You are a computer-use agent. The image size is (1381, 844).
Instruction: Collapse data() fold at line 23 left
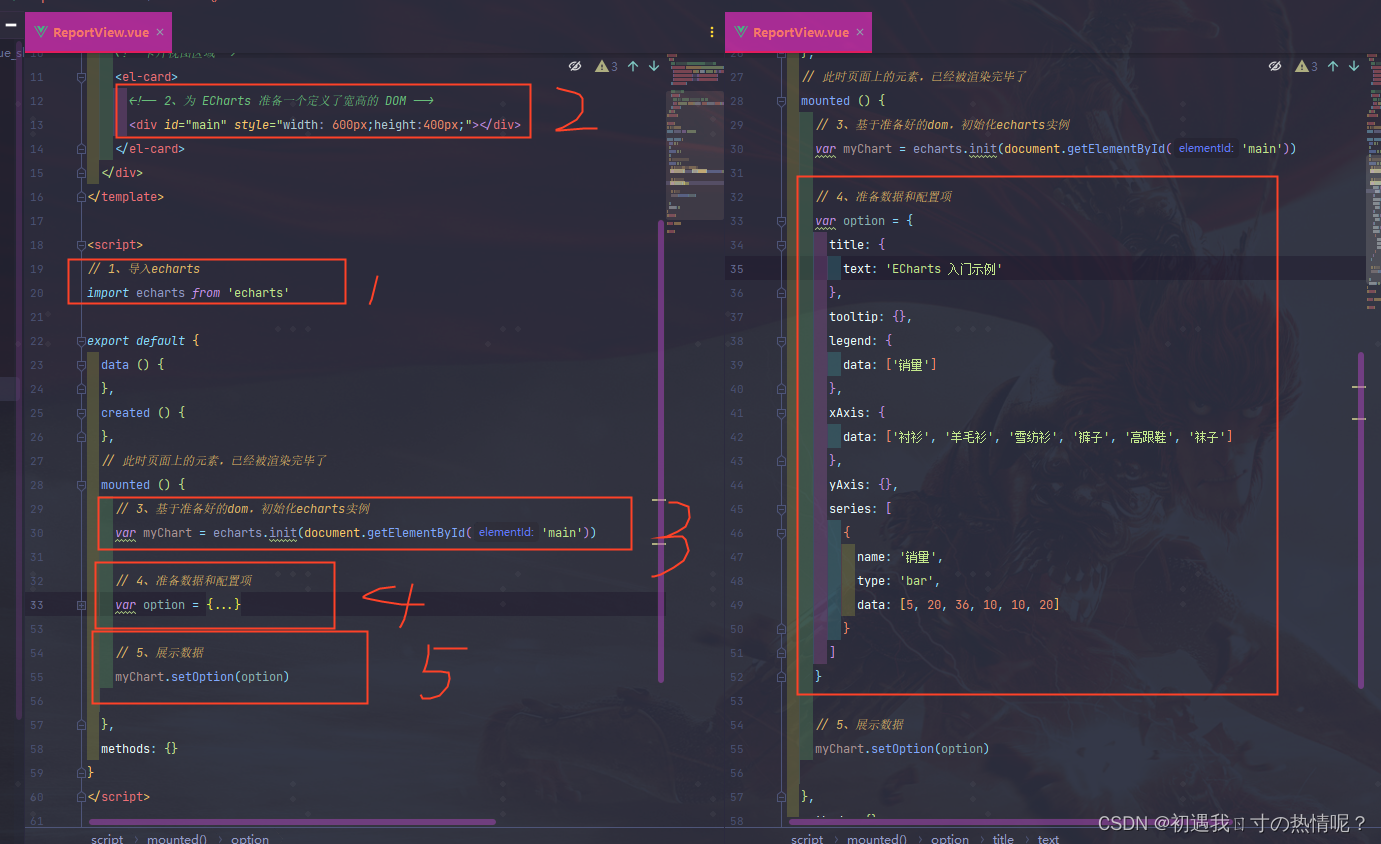(81, 365)
